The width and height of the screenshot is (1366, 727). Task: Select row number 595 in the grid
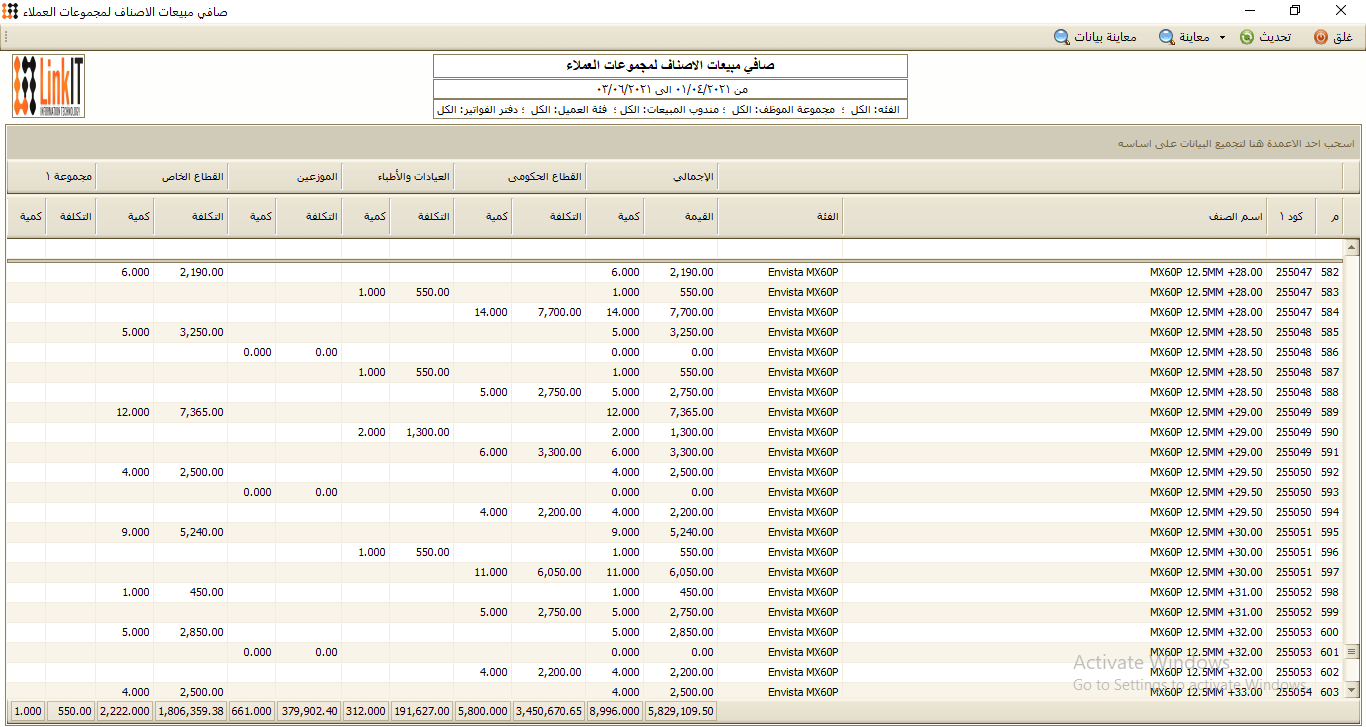tap(1329, 532)
